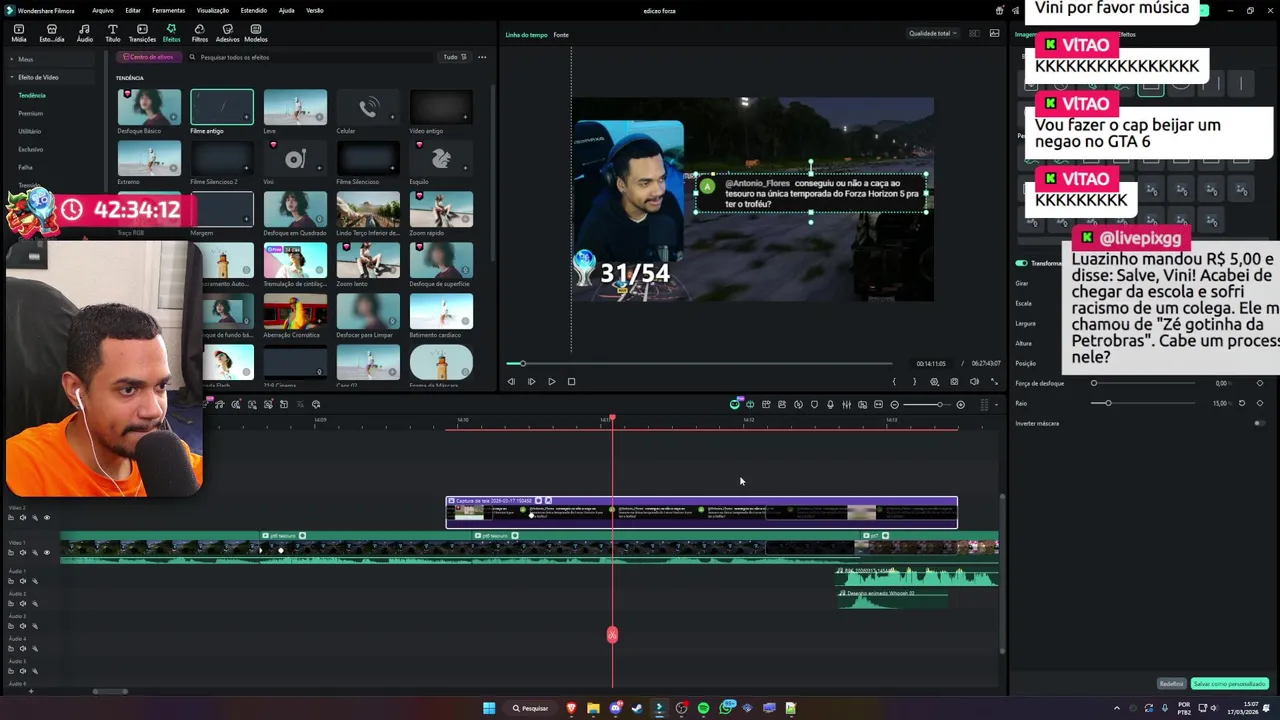Open the Arquivo menu
Viewport: 1280px width, 720px height.
(x=102, y=10)
